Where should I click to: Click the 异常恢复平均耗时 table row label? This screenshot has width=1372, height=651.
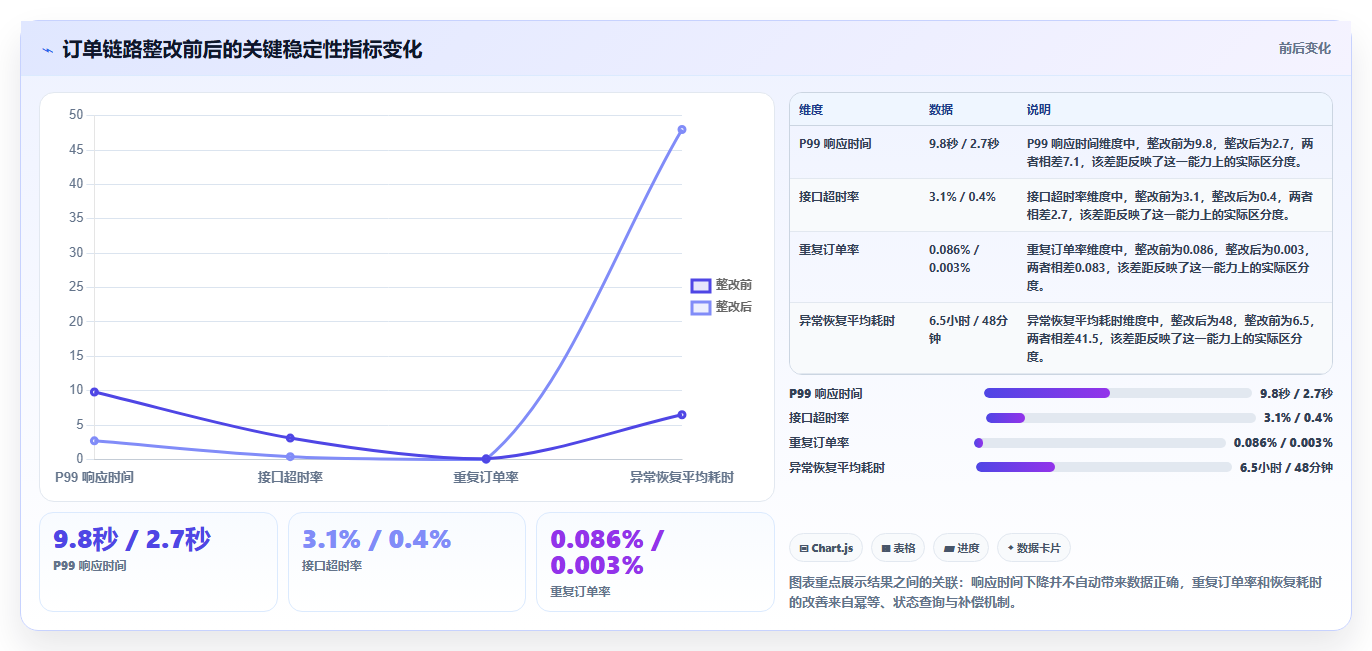[847, 321]
